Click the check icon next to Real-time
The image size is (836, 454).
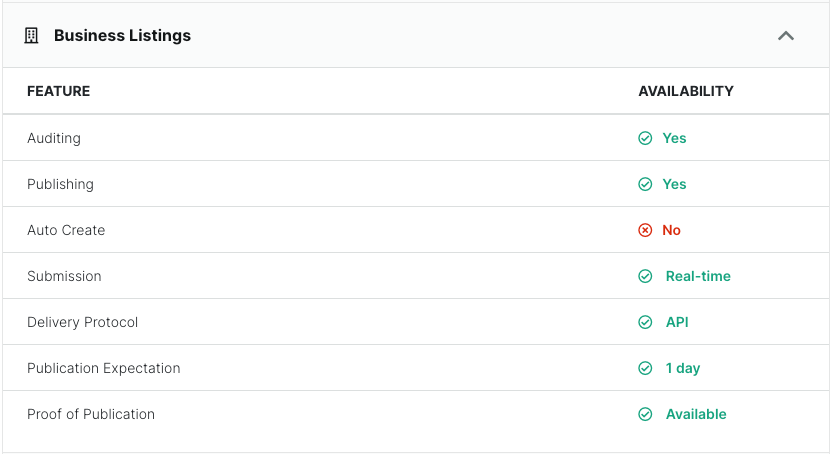(645, 276)
